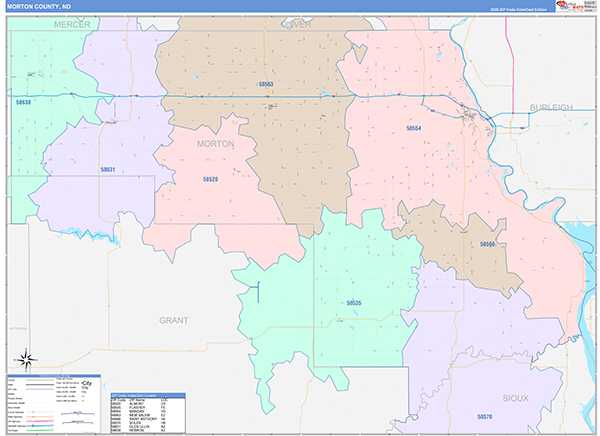
Task: Click the GRANT county name label
Action: 174,320
